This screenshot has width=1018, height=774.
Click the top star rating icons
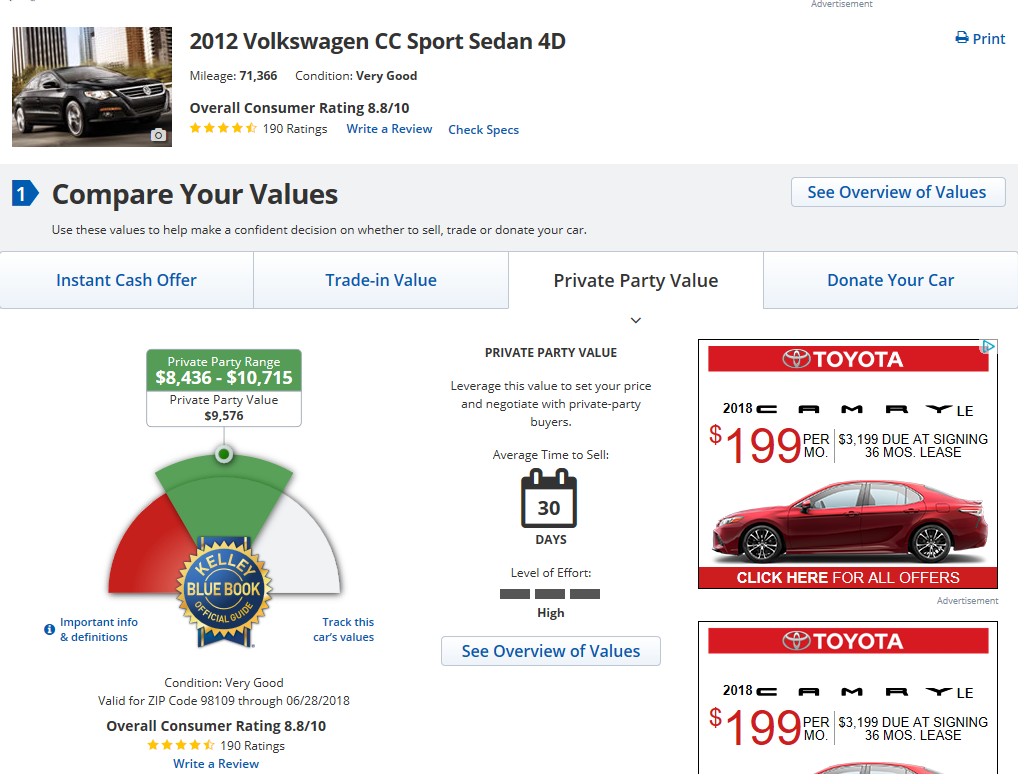point(223,129)
